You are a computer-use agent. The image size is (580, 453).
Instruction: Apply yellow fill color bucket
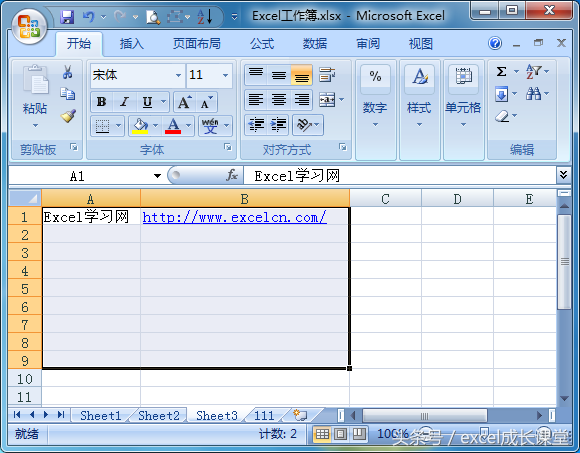[140, 126]
